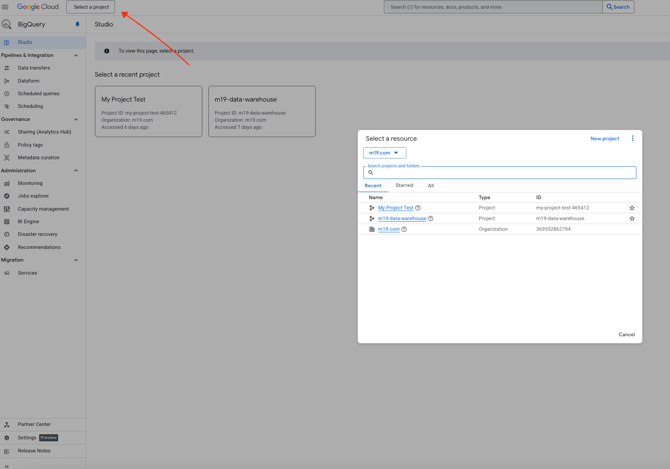Image resolution: width=670 pixels, height=469 pixels.
Task: Select the m19-data-warehouse project card
Action: 262,111
